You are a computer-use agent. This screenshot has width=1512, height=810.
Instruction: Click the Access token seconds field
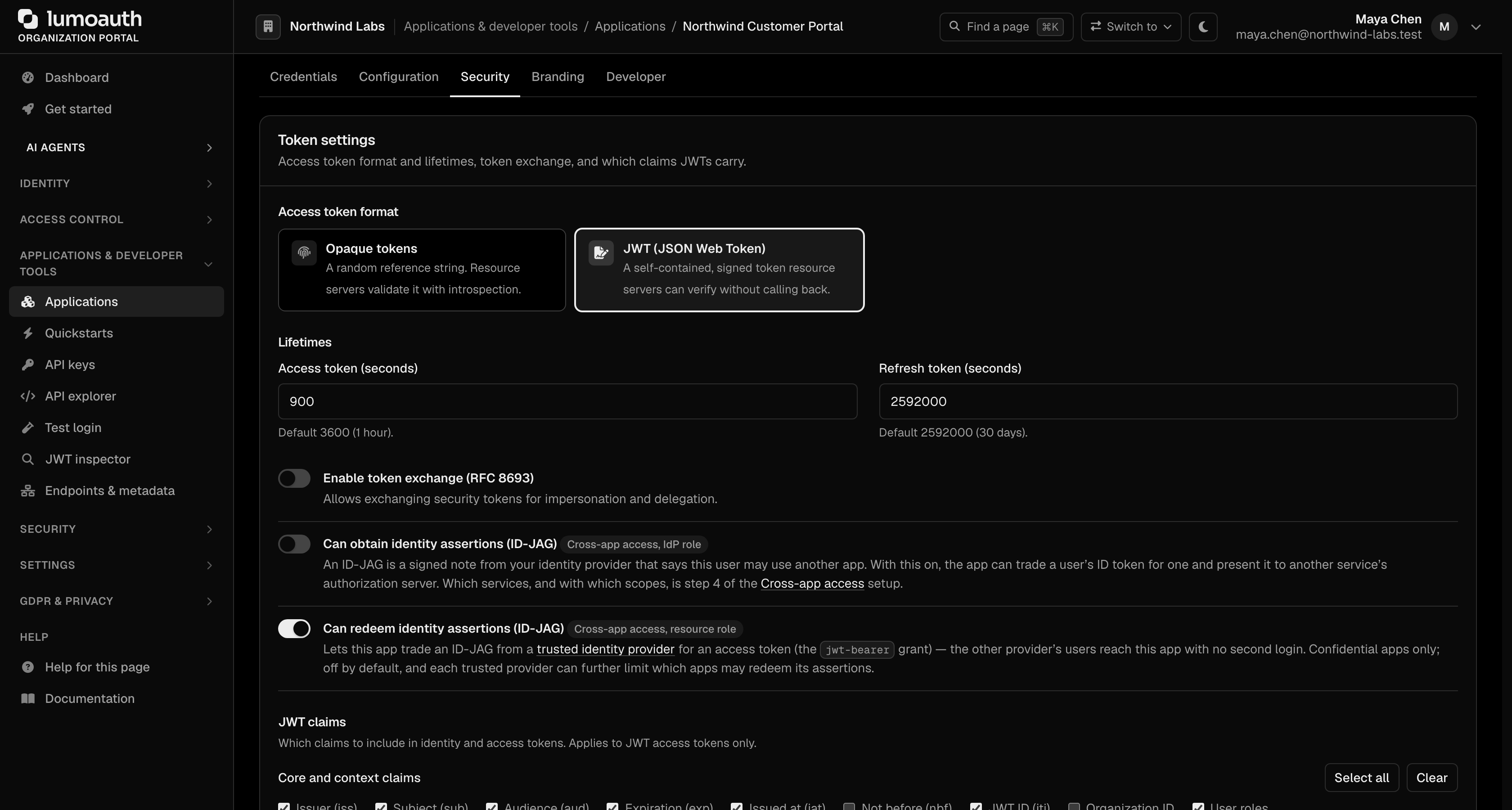click(x=567, y=401)
